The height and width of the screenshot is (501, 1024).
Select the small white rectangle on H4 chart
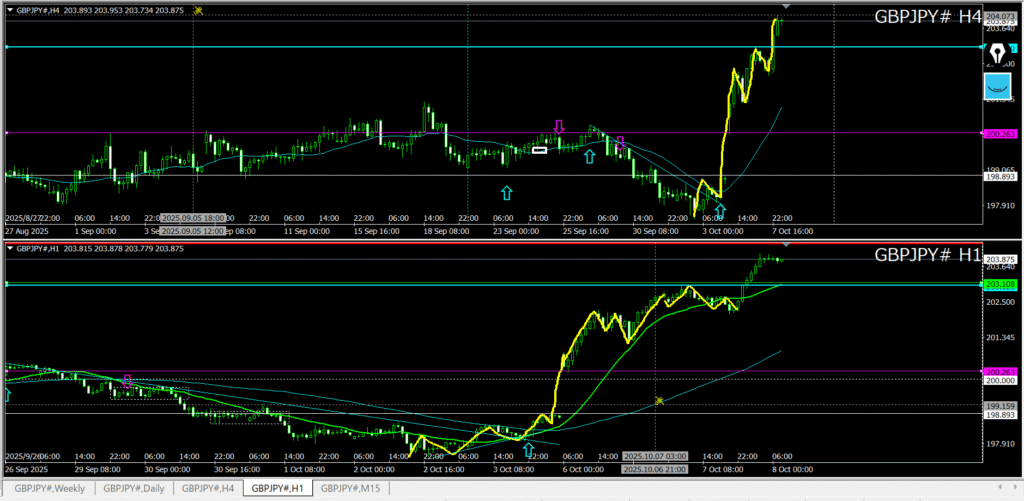point(540,150)
